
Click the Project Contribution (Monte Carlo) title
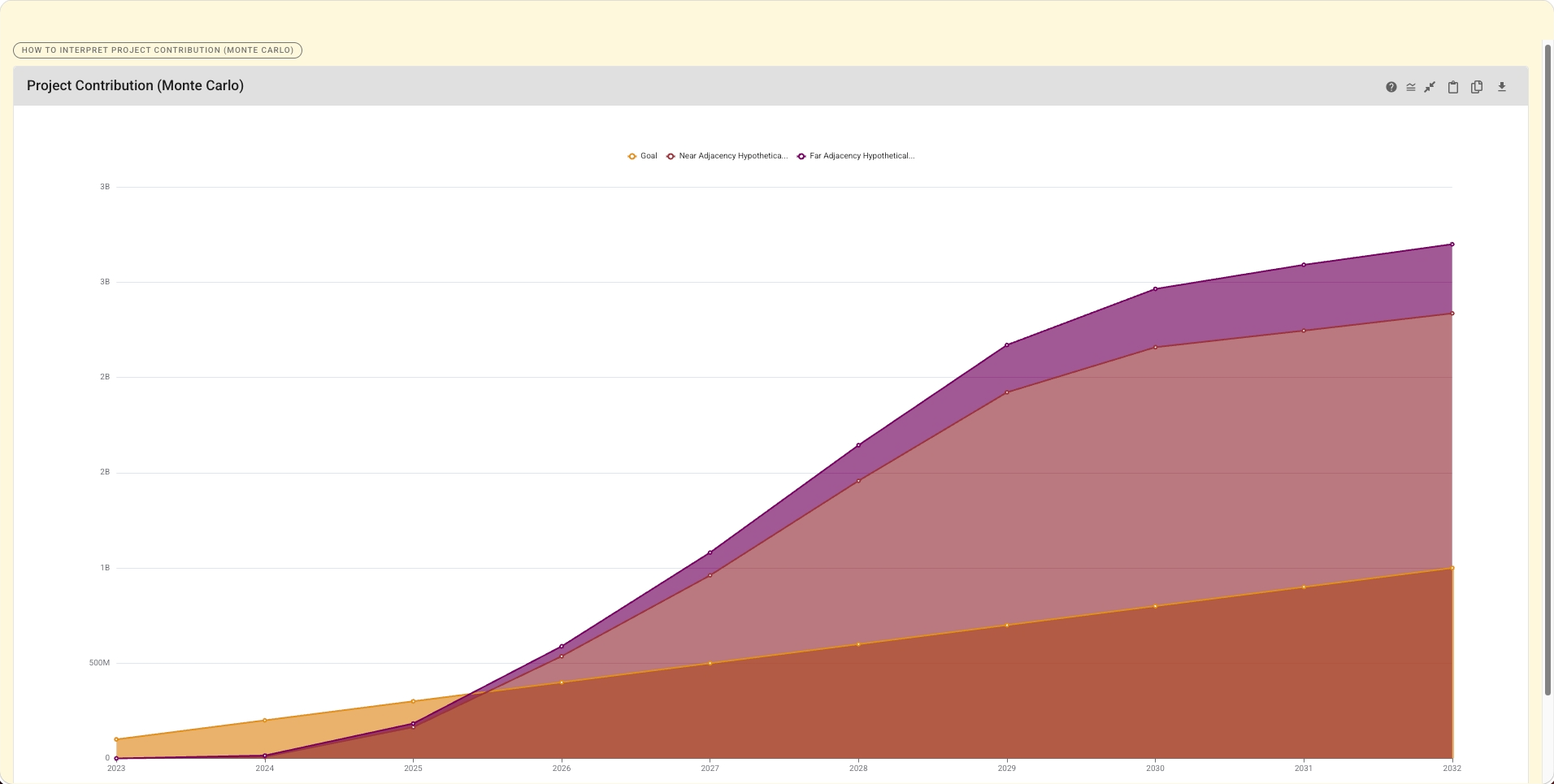[135, 85]
